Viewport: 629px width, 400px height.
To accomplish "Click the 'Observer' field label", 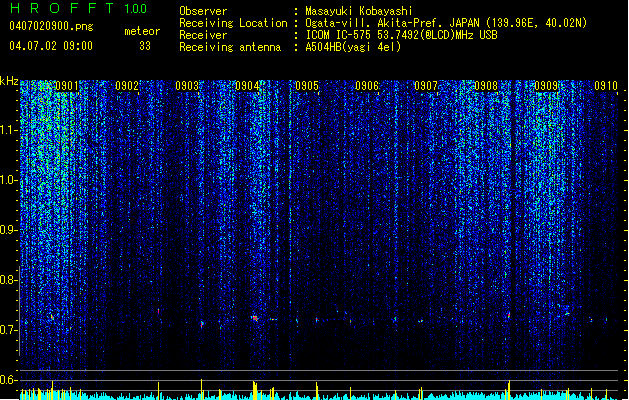I will 203,11.
